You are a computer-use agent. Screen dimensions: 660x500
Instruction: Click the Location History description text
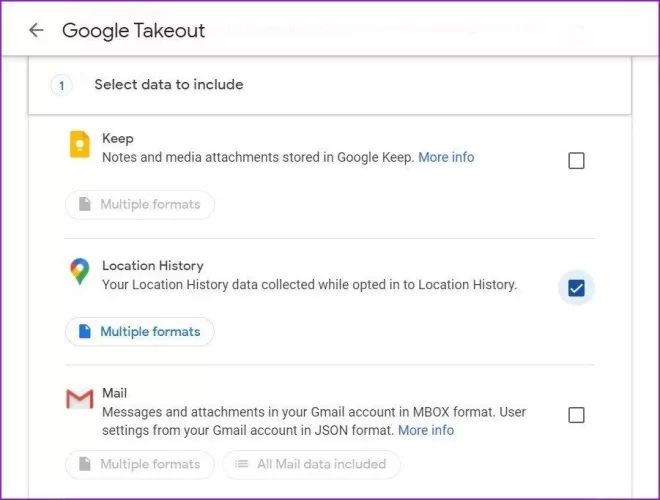tap(309, 285)
